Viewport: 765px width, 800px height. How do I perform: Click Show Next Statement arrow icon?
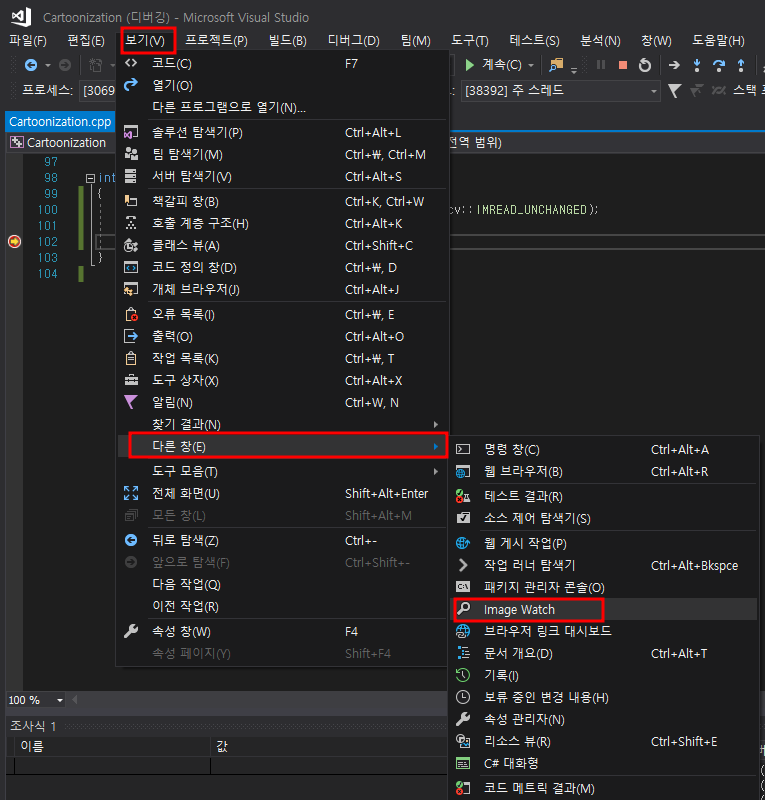pyautogui.click(x=674, y=65)
